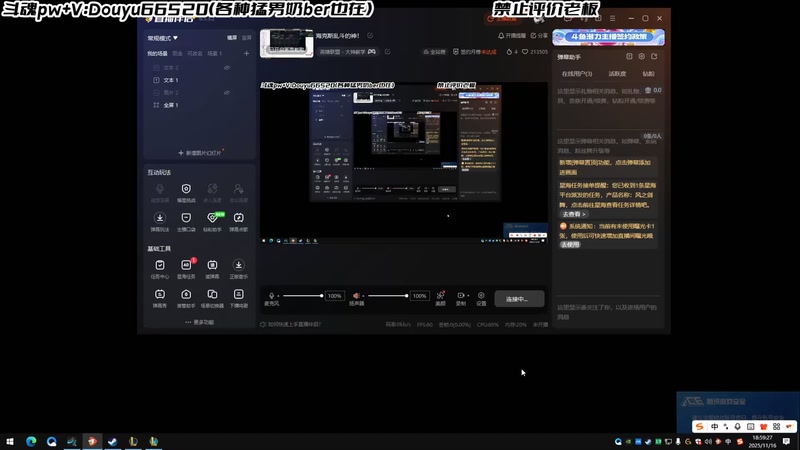Open the record options dropdown arrow

(468, 295)
